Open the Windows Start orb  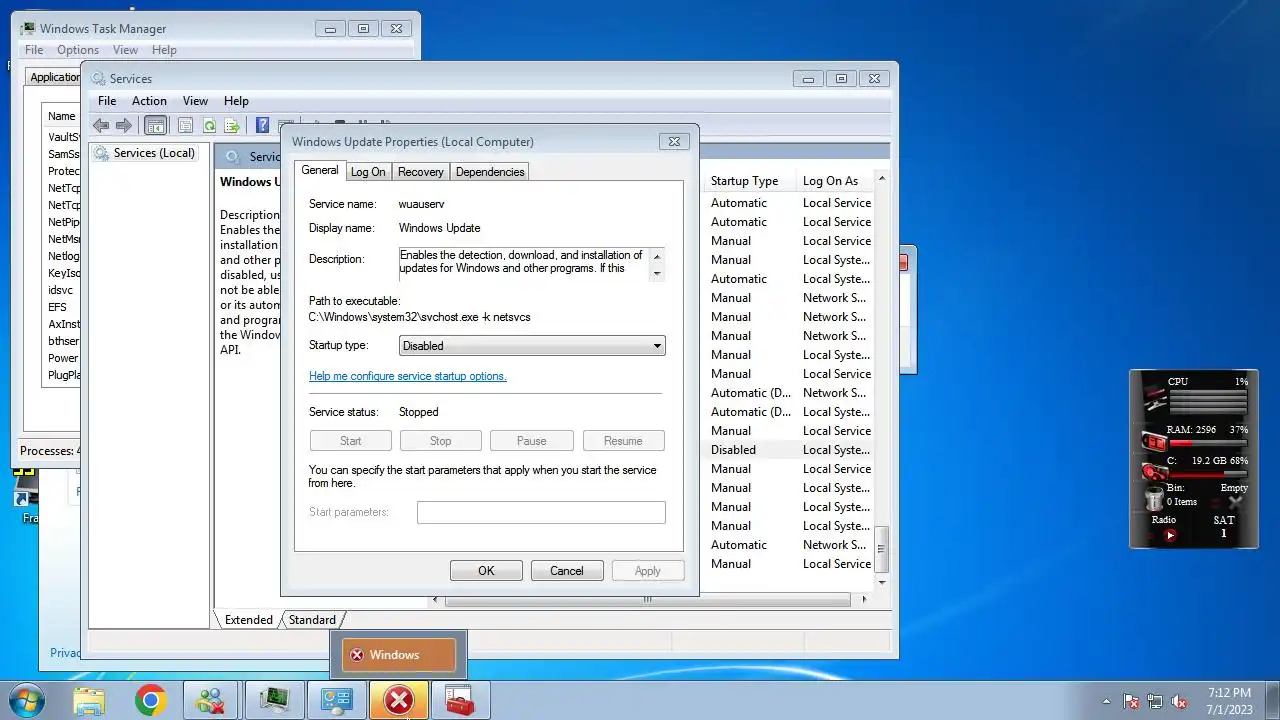(27, 700)
